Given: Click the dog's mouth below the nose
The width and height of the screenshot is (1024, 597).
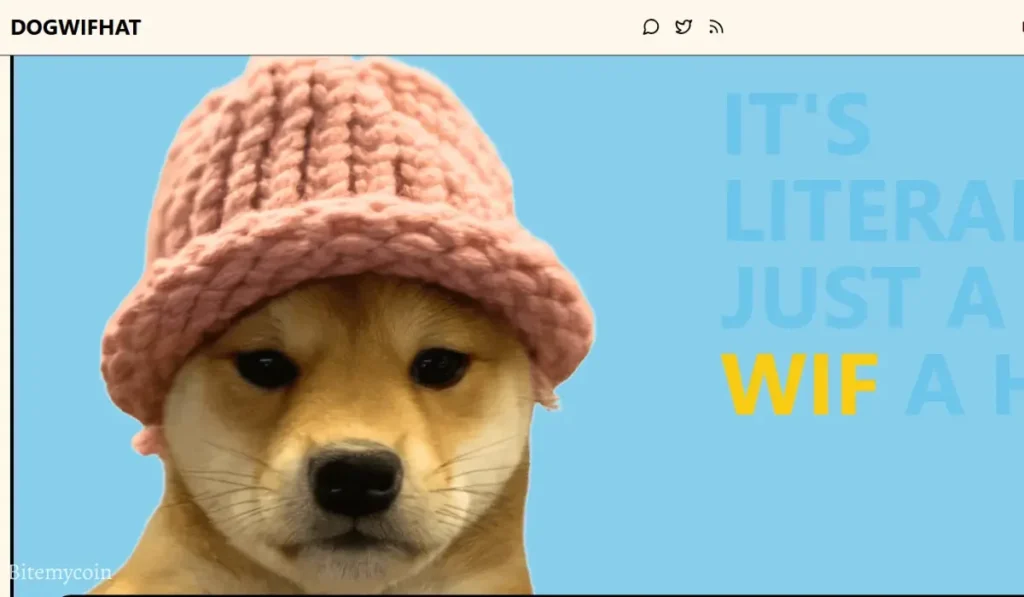Looking at the screenshot, I should point(355,540).
